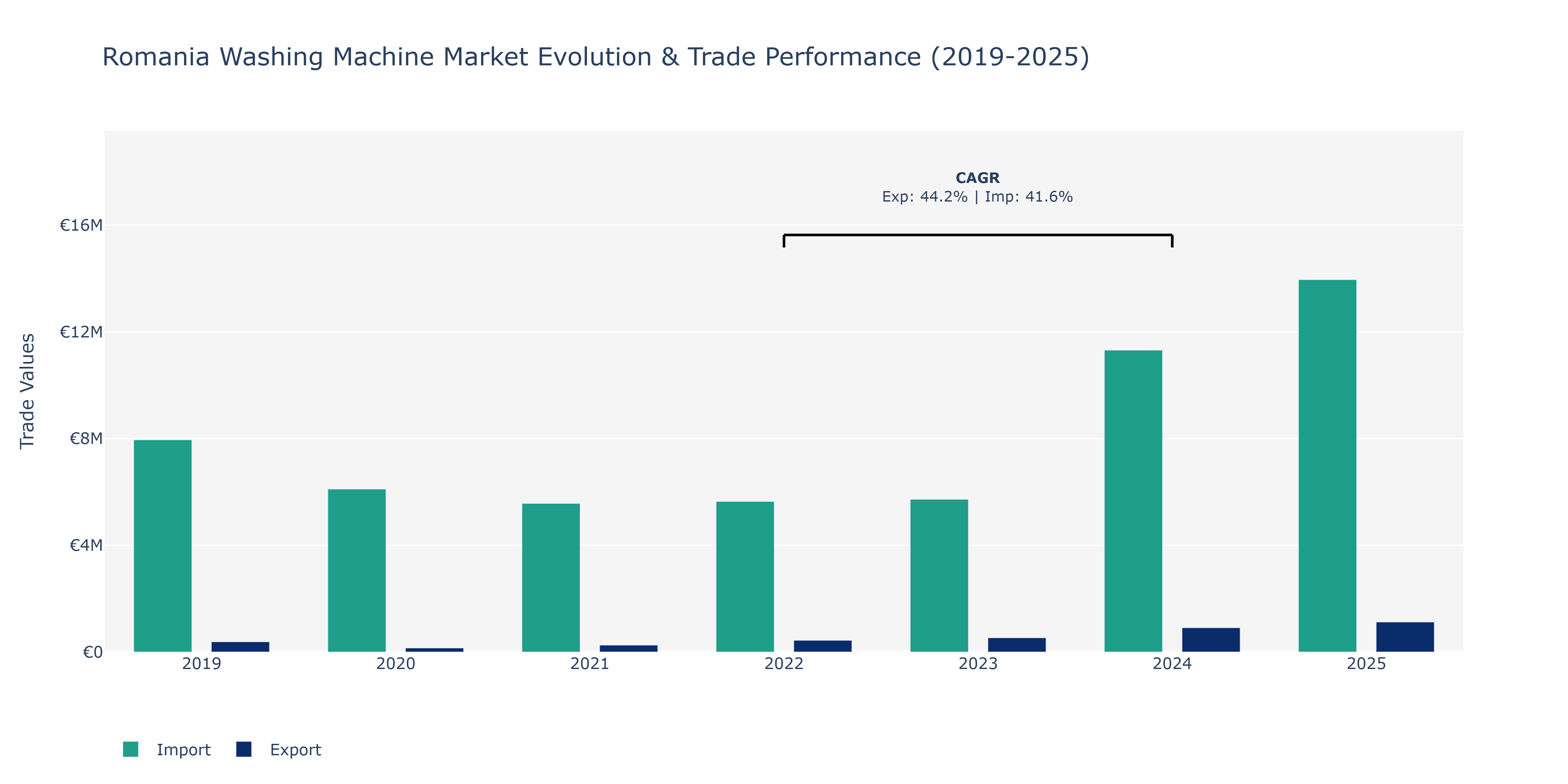Click the 'Exp: 44.2% | Imp: 41.6%' text
The height and width of the screenshot is (784, 1568).
tap(978, 197)
